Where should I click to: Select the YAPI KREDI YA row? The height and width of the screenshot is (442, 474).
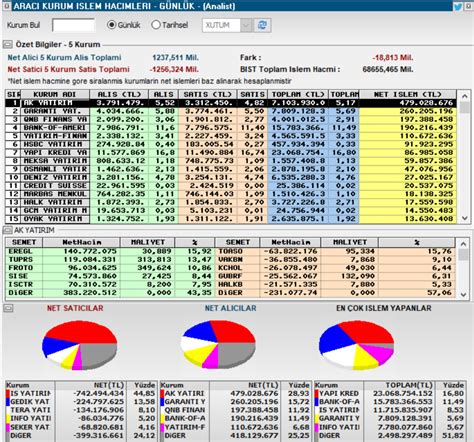[231, 153]
